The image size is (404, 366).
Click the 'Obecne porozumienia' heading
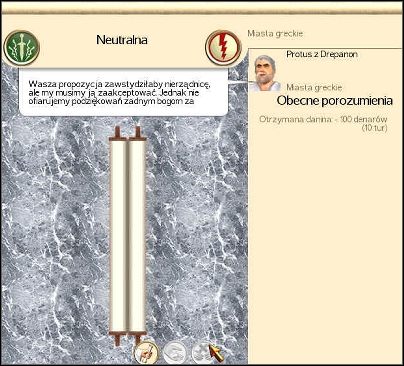click(x=334, y=101)
